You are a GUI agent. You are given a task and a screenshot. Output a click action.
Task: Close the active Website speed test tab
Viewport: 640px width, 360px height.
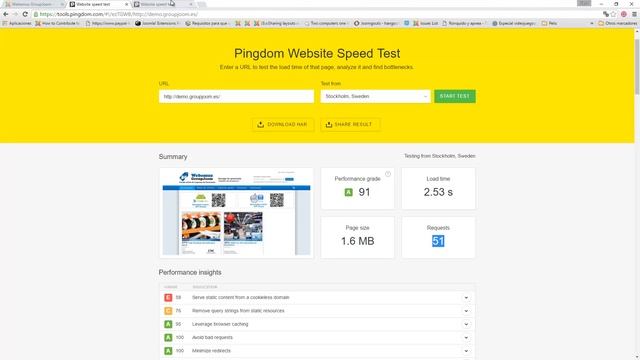127,4
